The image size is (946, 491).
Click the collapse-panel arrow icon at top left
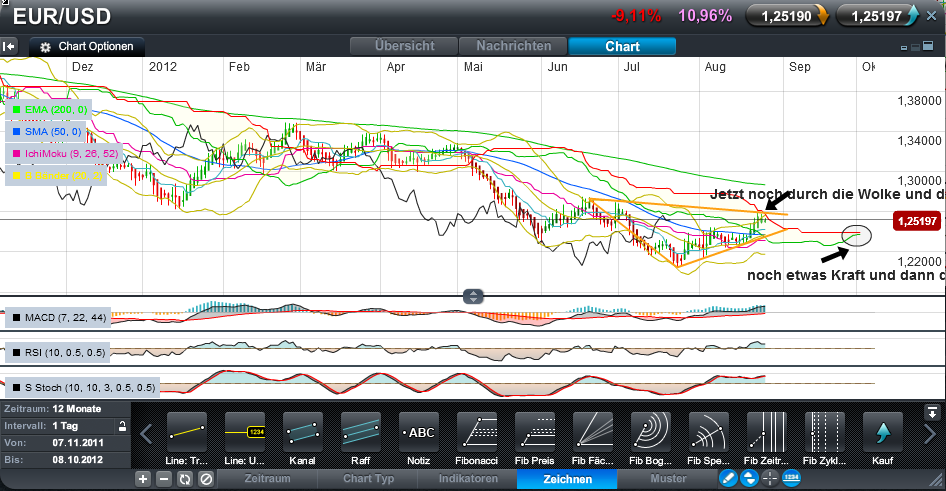8,46
